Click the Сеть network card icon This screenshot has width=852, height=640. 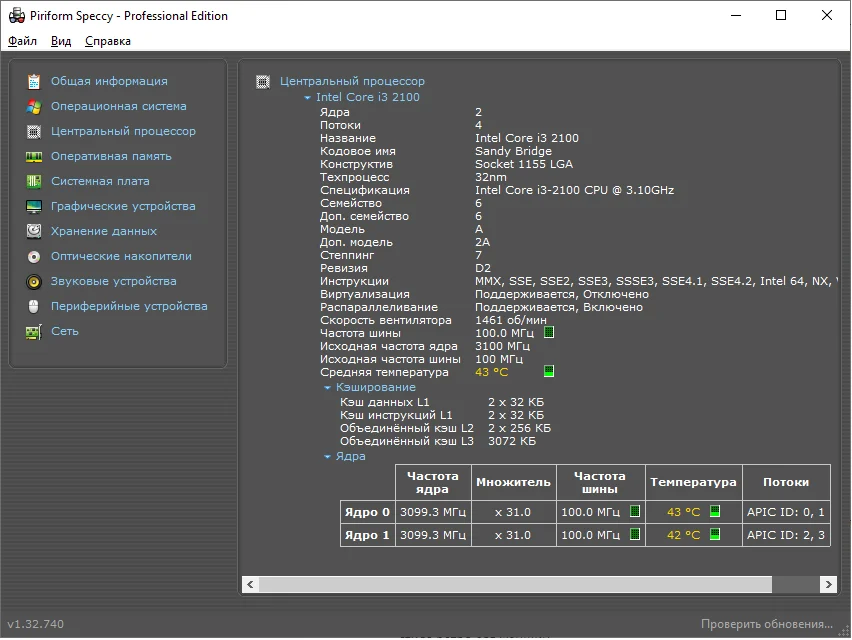(x=34, y=331)
